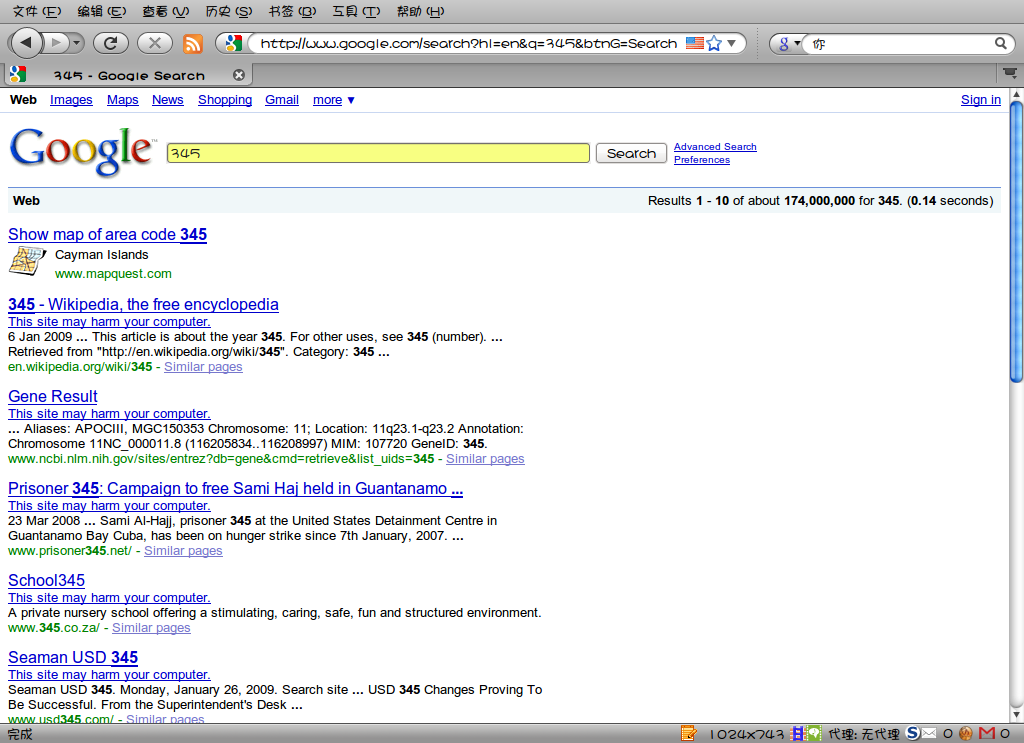
Task: Open the News link in Google nav
Action: click(x=168, y=100)
